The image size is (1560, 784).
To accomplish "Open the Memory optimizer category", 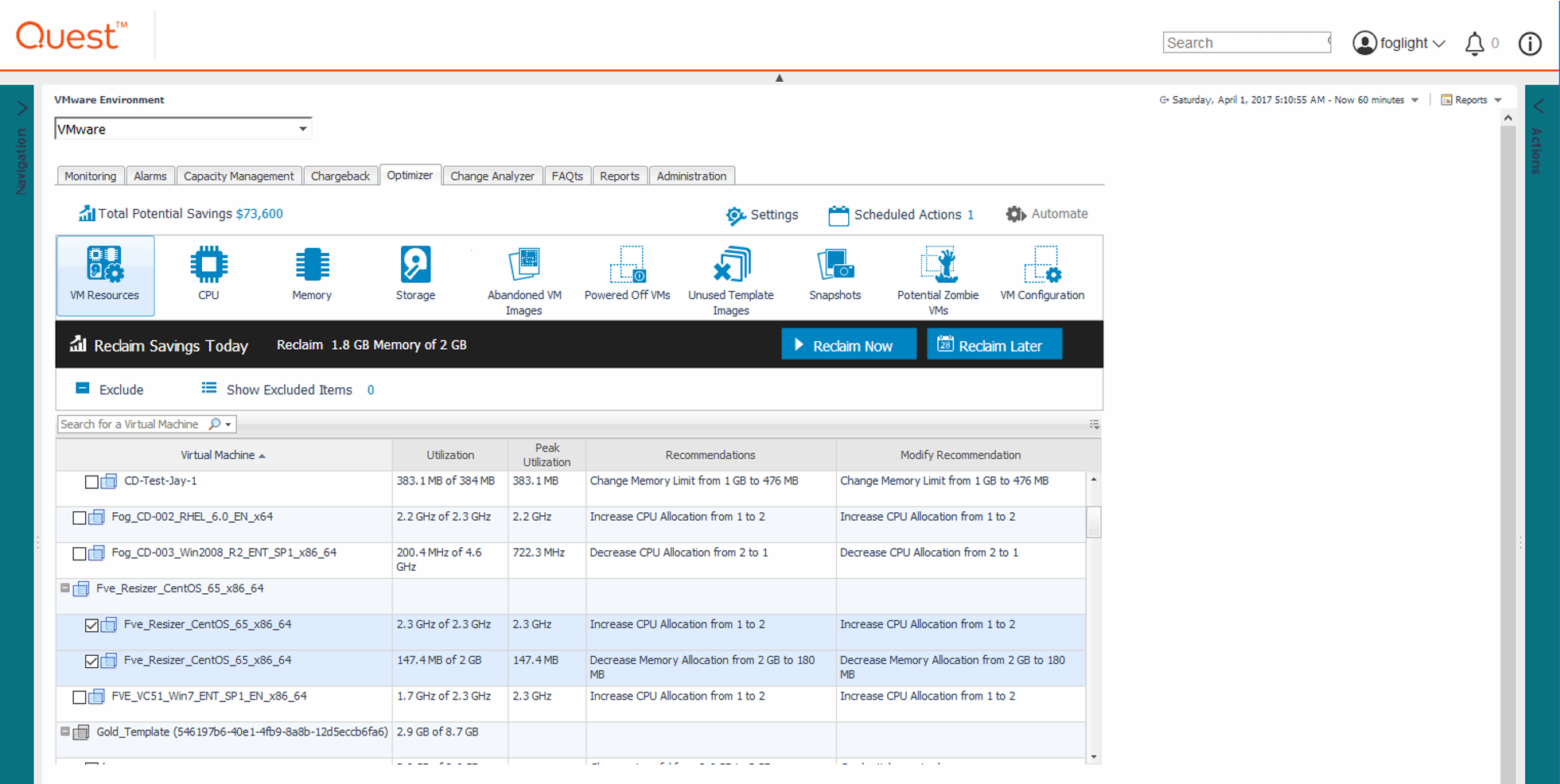I will [312, 275].
